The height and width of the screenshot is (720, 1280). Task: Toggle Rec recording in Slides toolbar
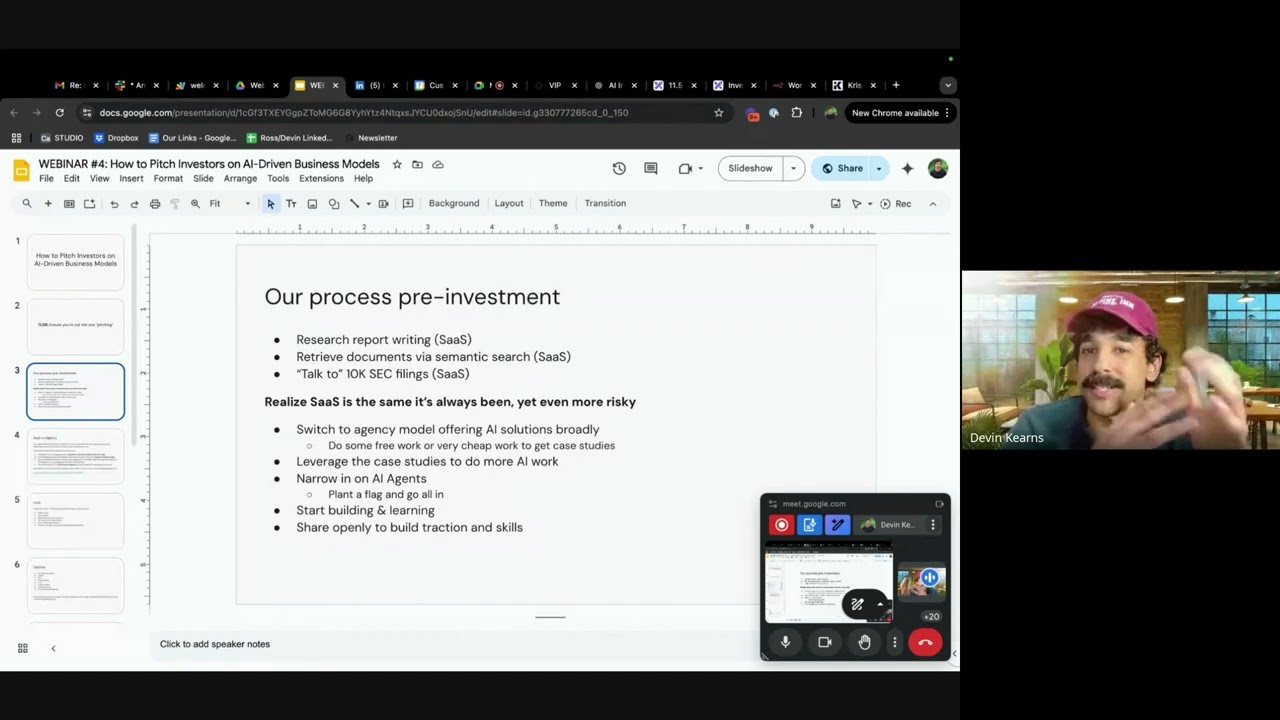pos(895,204)
